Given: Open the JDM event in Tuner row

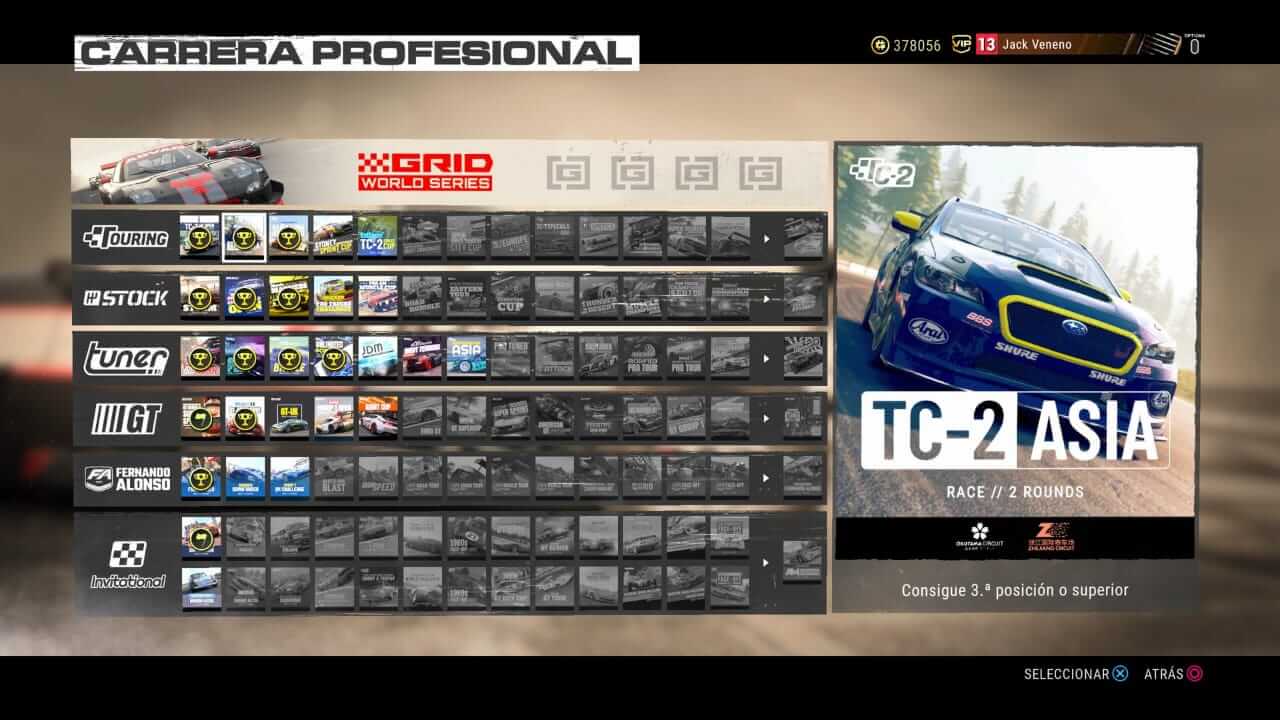Looking at the screenshot, I should [377, 357].
